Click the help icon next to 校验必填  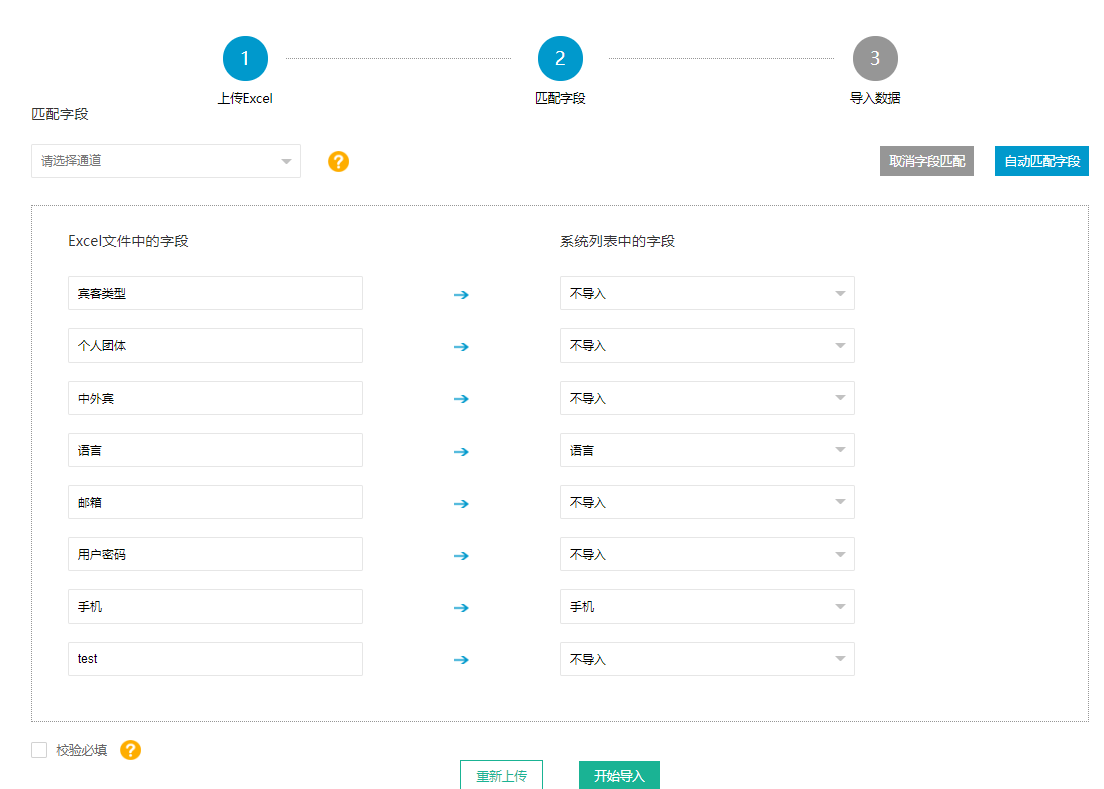tap(130, 750)
